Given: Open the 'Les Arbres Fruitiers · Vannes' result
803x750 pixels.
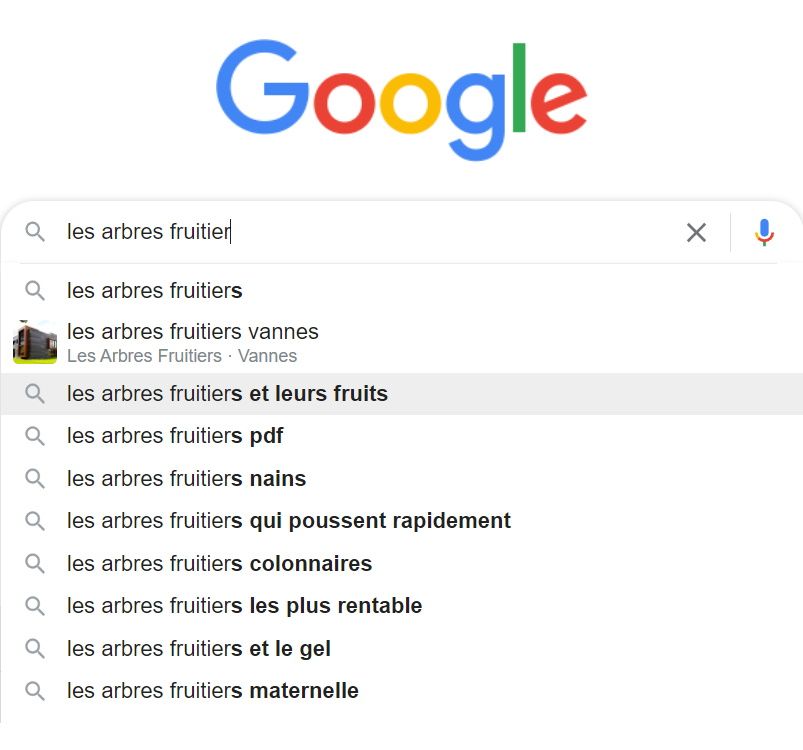Looking at the screenshot, I should [192, 341].
